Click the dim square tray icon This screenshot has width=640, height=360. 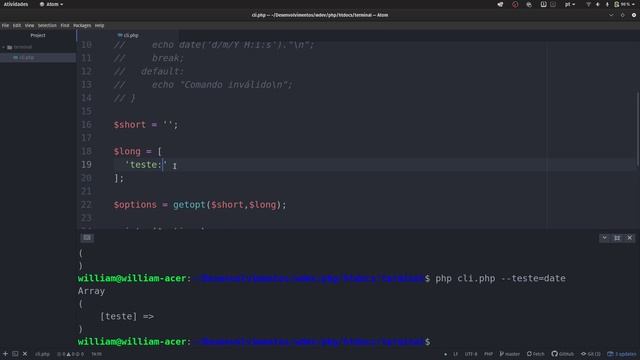[553, 4]
